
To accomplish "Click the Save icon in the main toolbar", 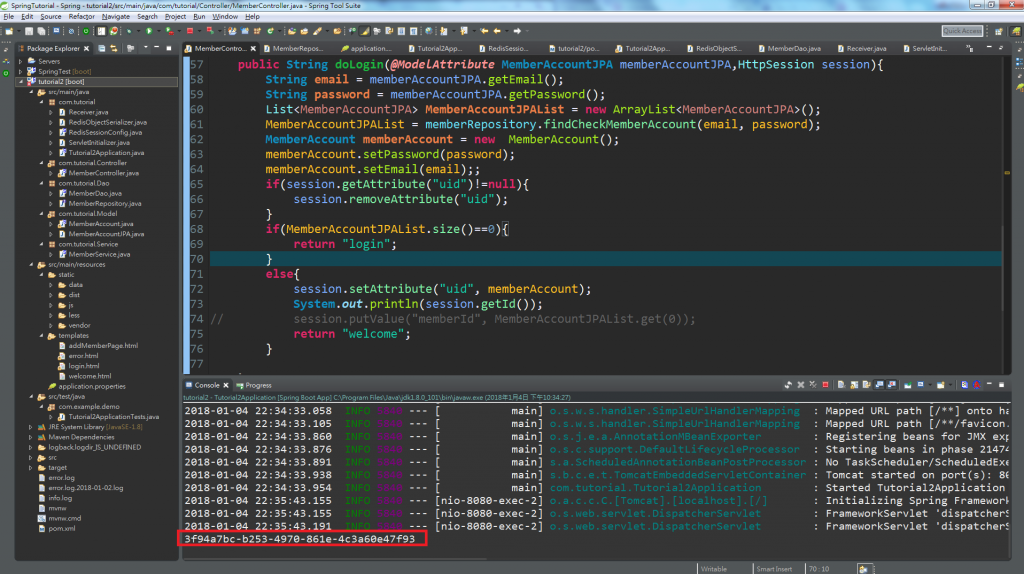I will [29, 31].
